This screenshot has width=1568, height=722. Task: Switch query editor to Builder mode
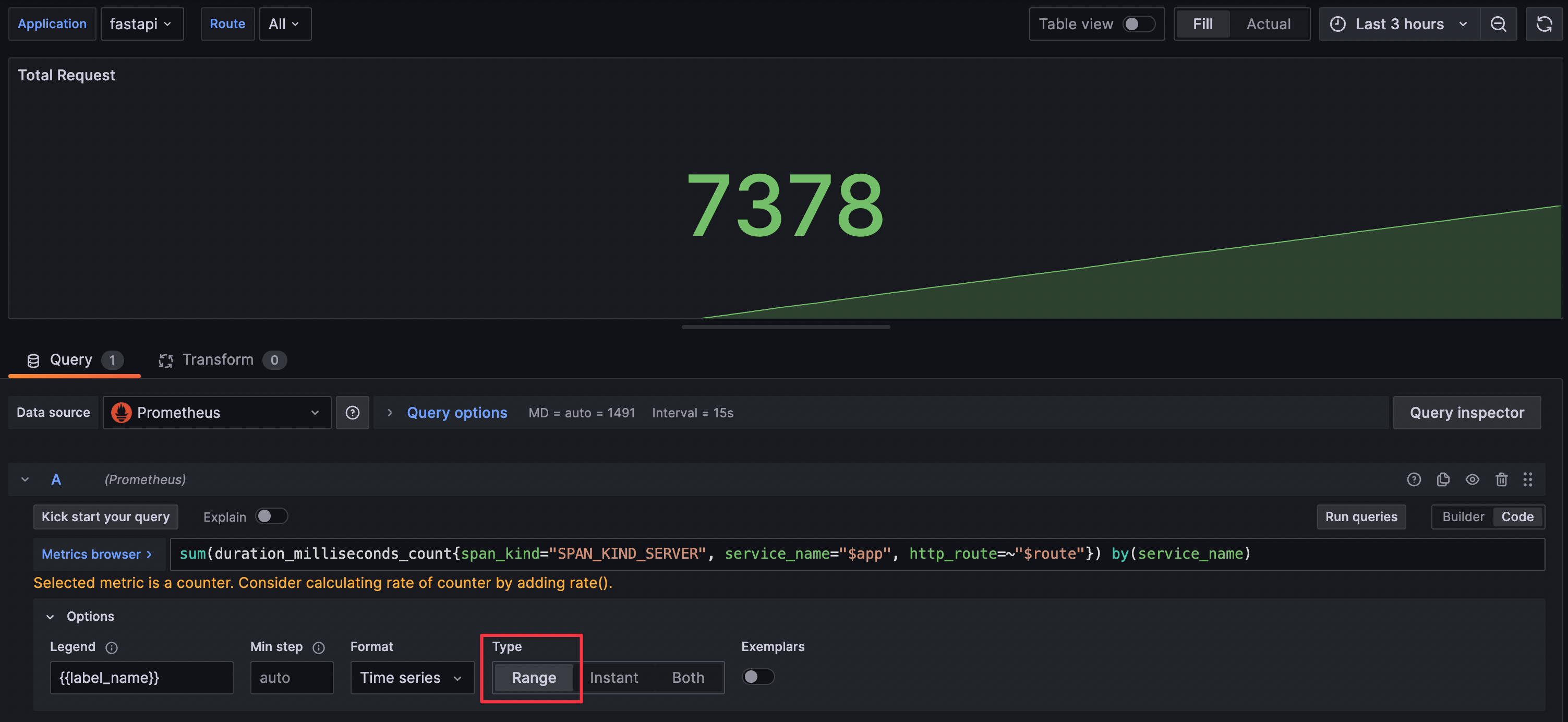[x=1463, y=516]
